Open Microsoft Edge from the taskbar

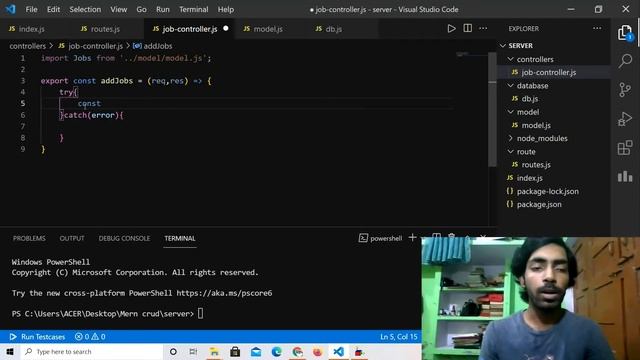point(276,351)
